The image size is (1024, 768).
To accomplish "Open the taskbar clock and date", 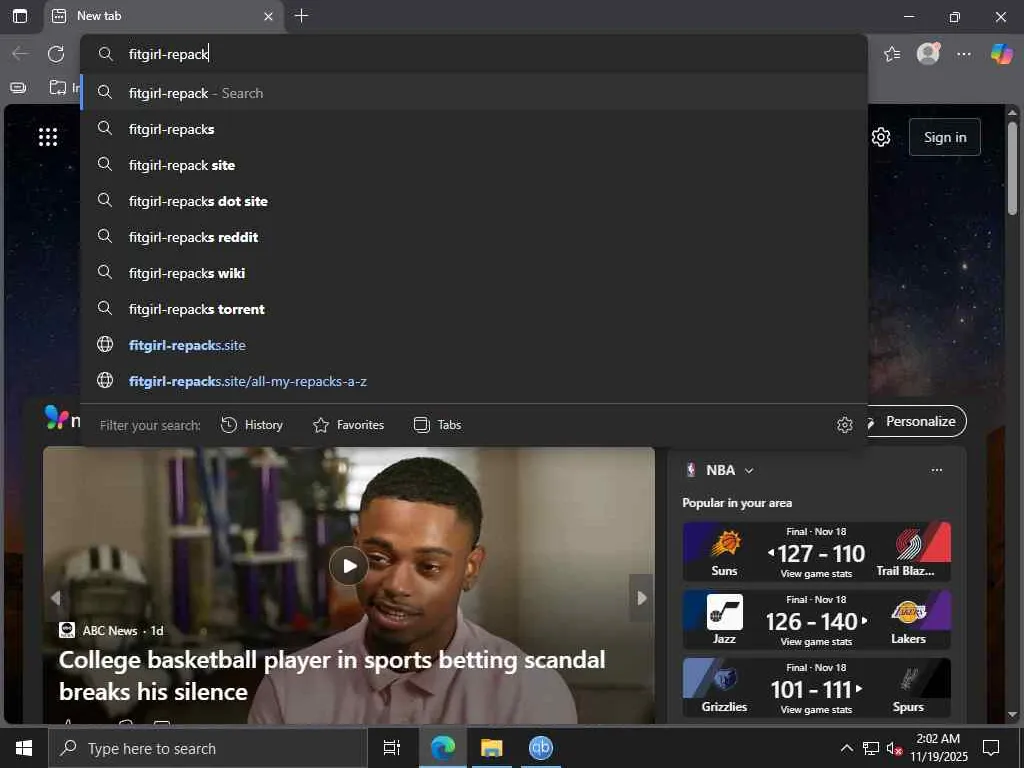I will 938,748.
